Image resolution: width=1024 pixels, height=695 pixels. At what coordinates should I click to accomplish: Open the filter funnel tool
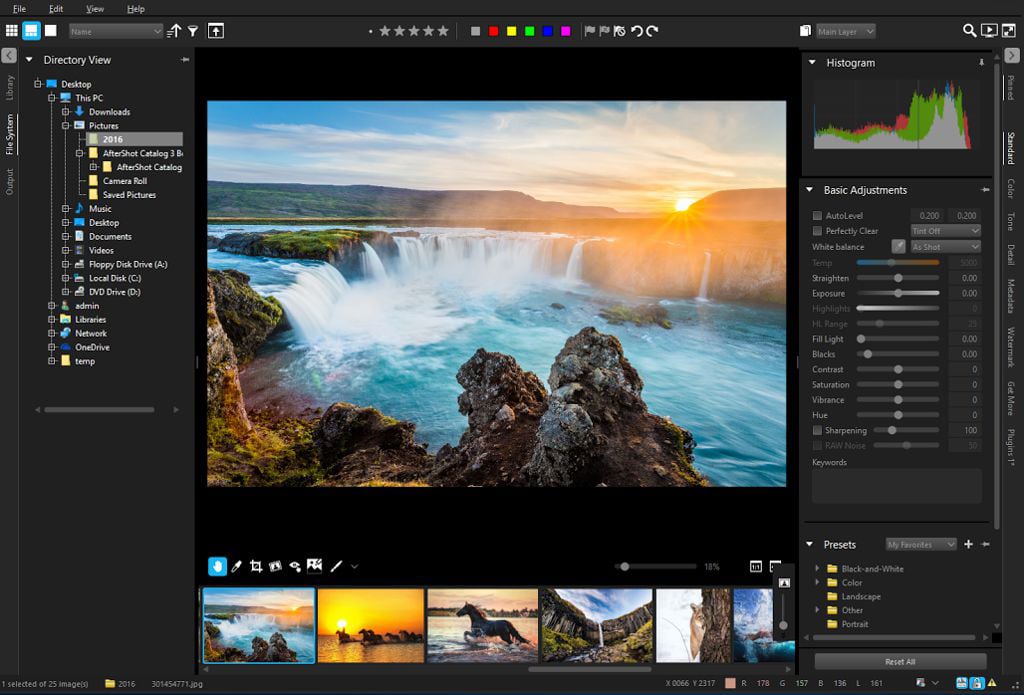click(193, 31)
